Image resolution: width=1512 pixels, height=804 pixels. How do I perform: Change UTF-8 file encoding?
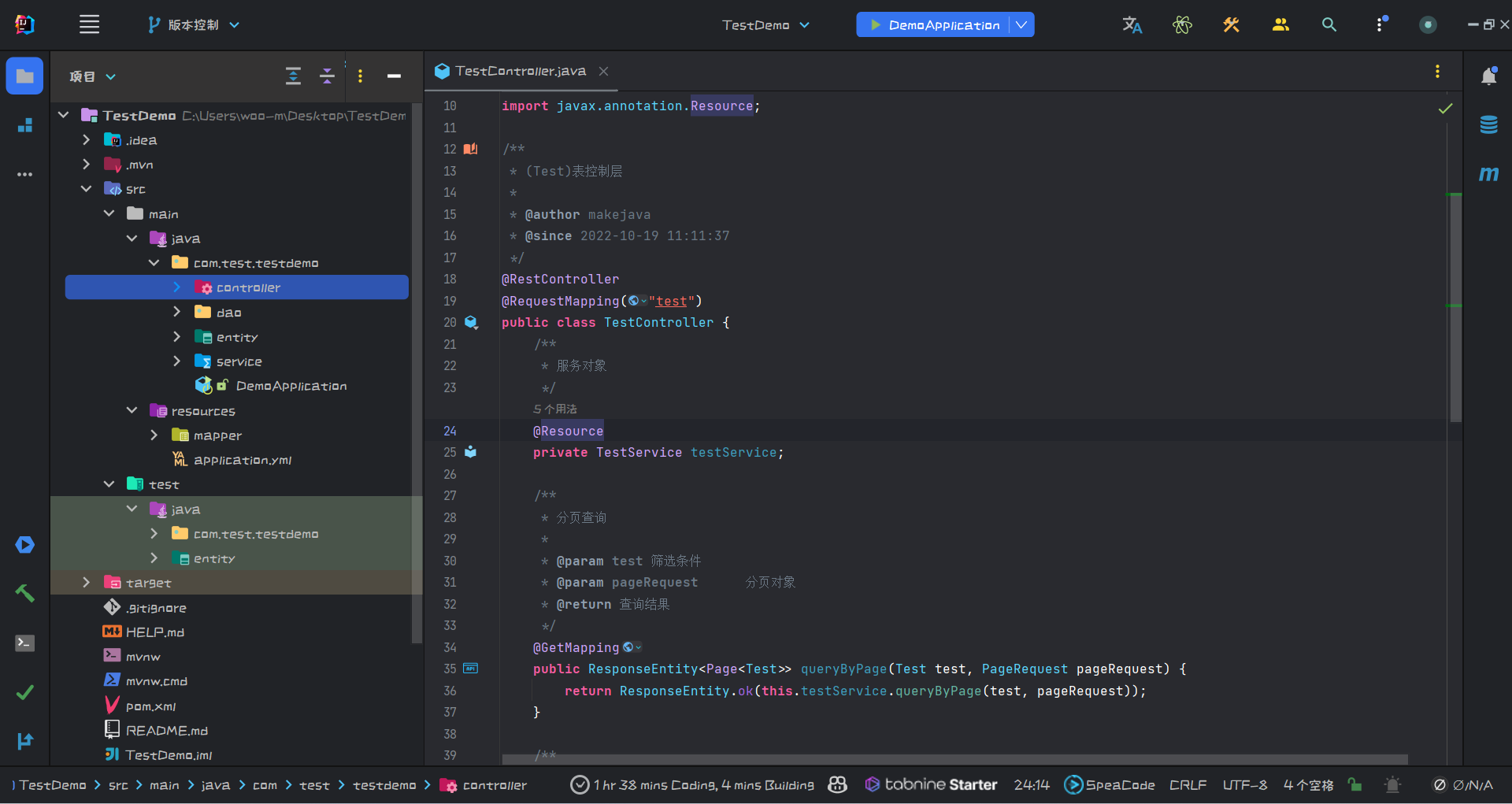(1245, 785)
